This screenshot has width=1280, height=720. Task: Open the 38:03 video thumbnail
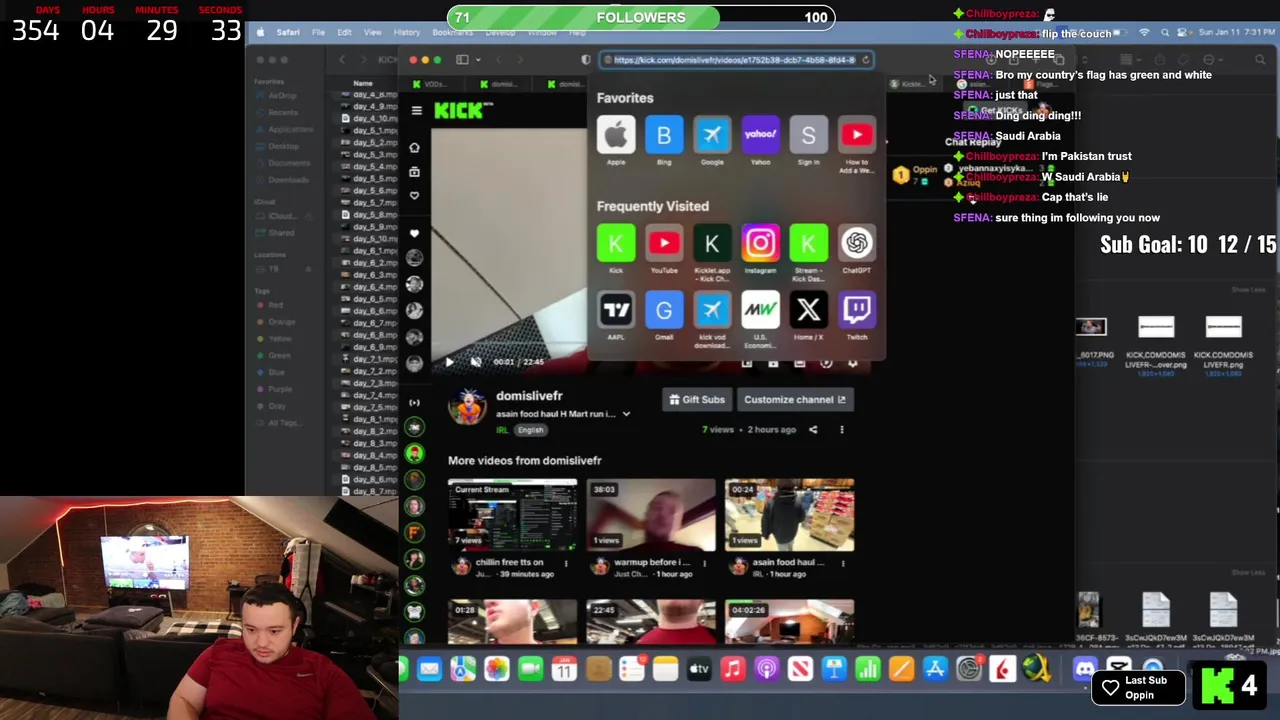click(x=651, y=515)
